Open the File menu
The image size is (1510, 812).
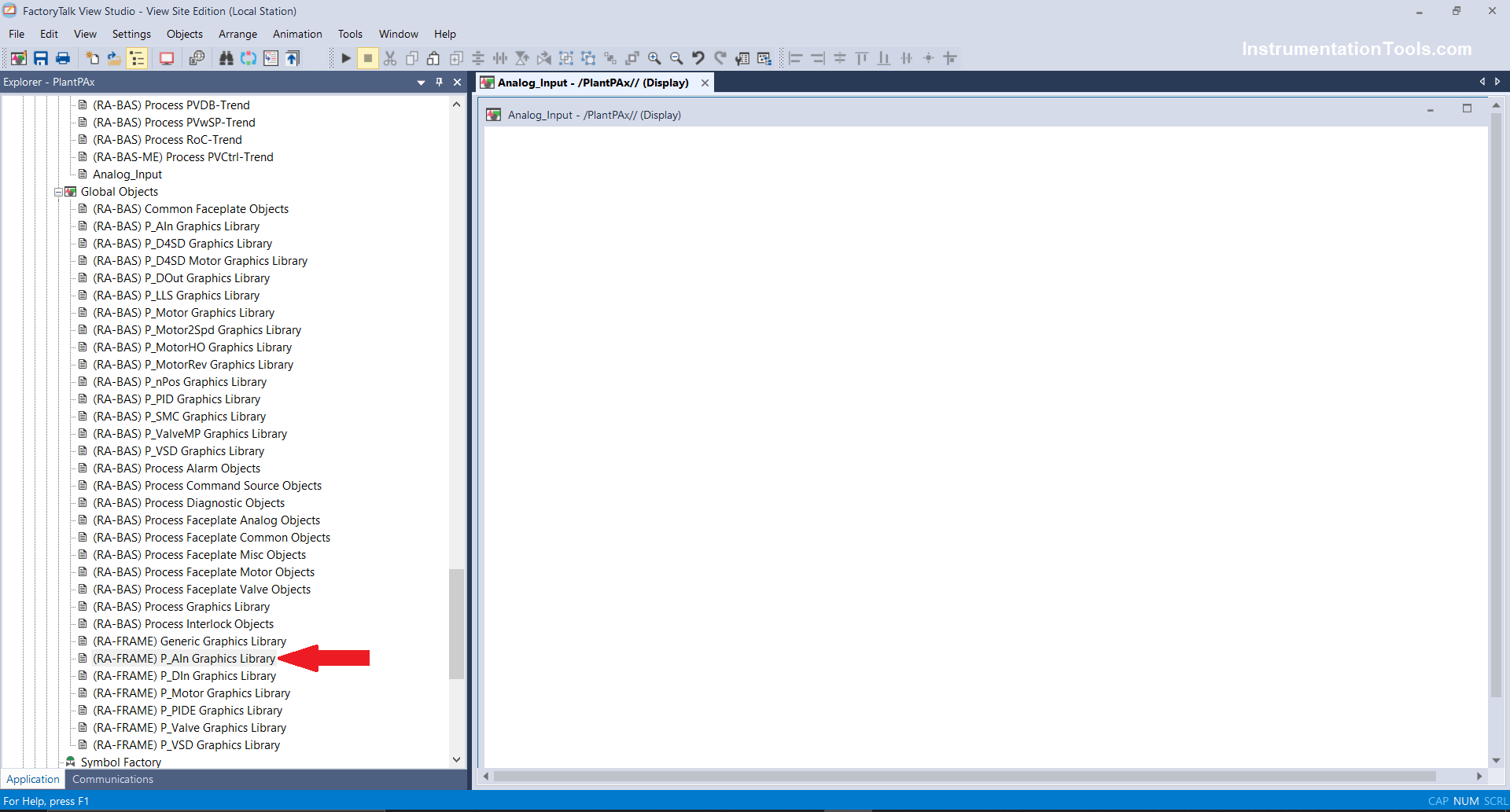17,34
